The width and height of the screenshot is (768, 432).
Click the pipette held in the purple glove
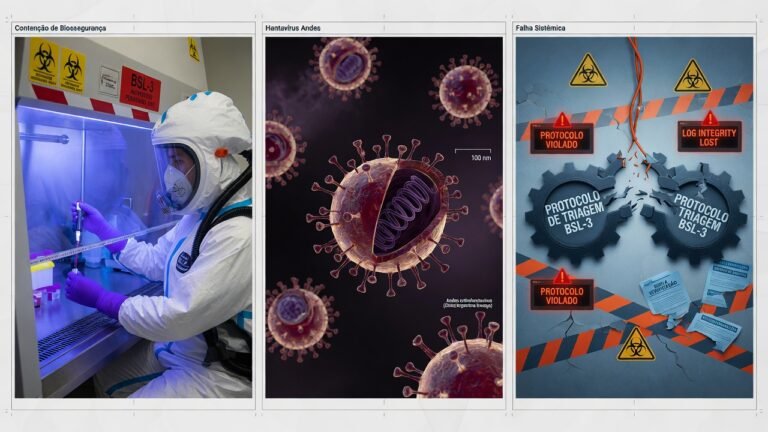click(77, 235)
